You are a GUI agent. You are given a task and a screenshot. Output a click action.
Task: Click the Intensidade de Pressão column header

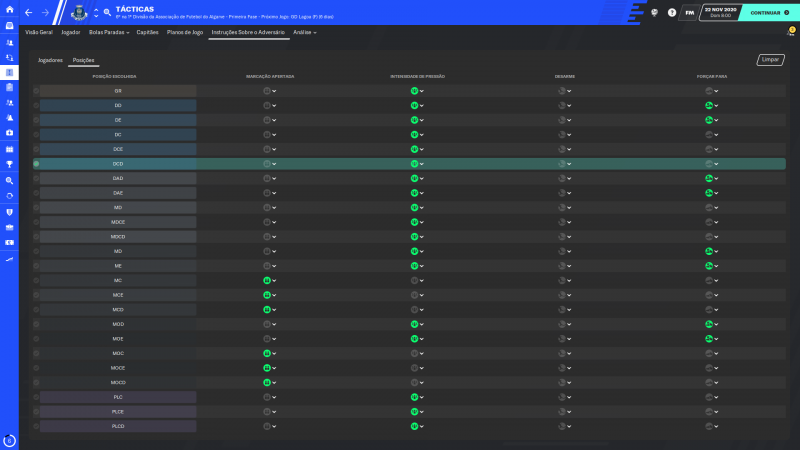point(417,77)
